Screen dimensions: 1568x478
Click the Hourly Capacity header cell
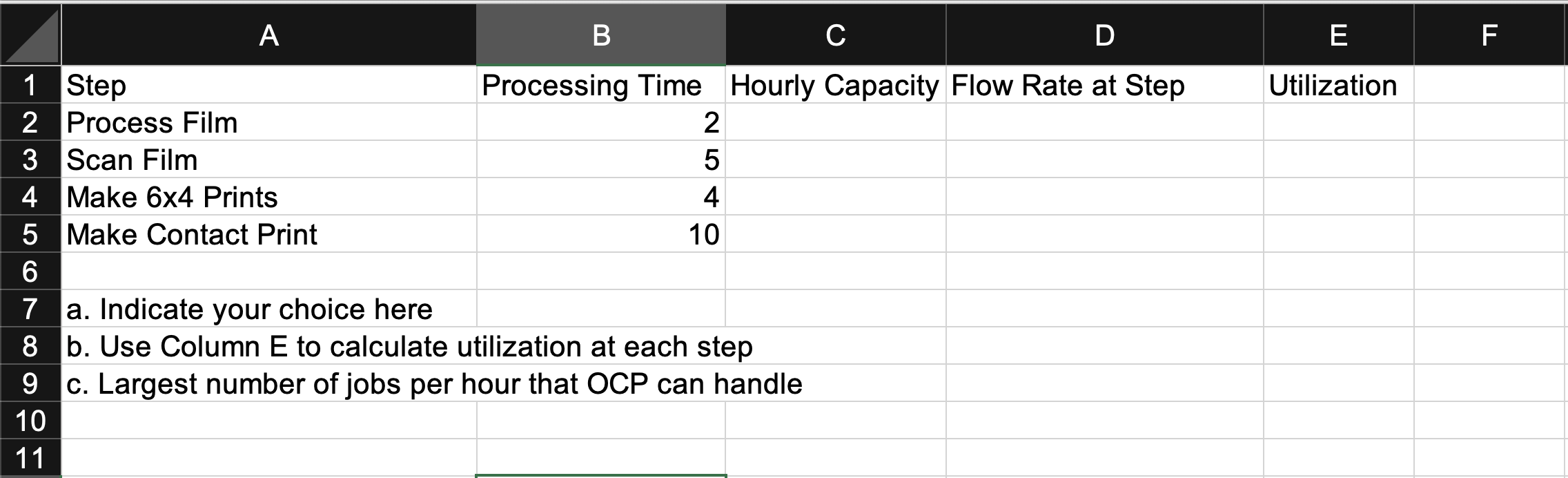coord(835,85)
